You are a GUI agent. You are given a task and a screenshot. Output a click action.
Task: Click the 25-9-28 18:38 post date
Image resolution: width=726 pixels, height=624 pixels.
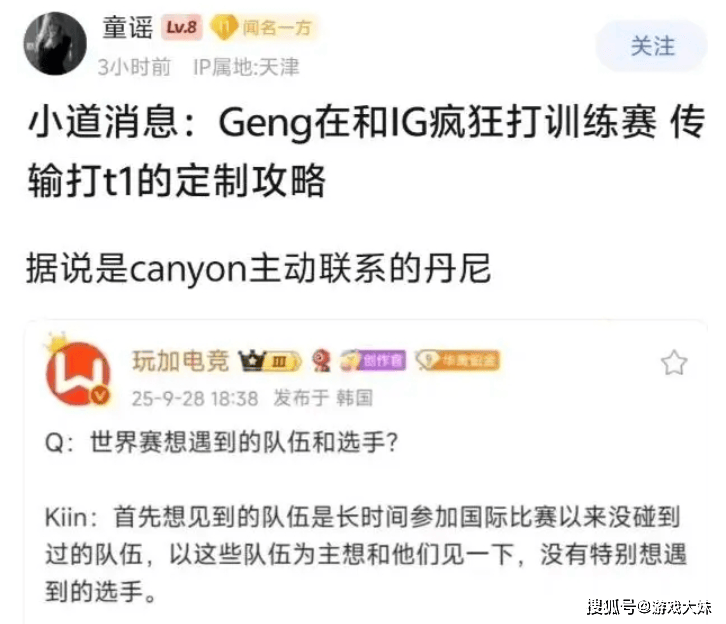pos(195,398)
